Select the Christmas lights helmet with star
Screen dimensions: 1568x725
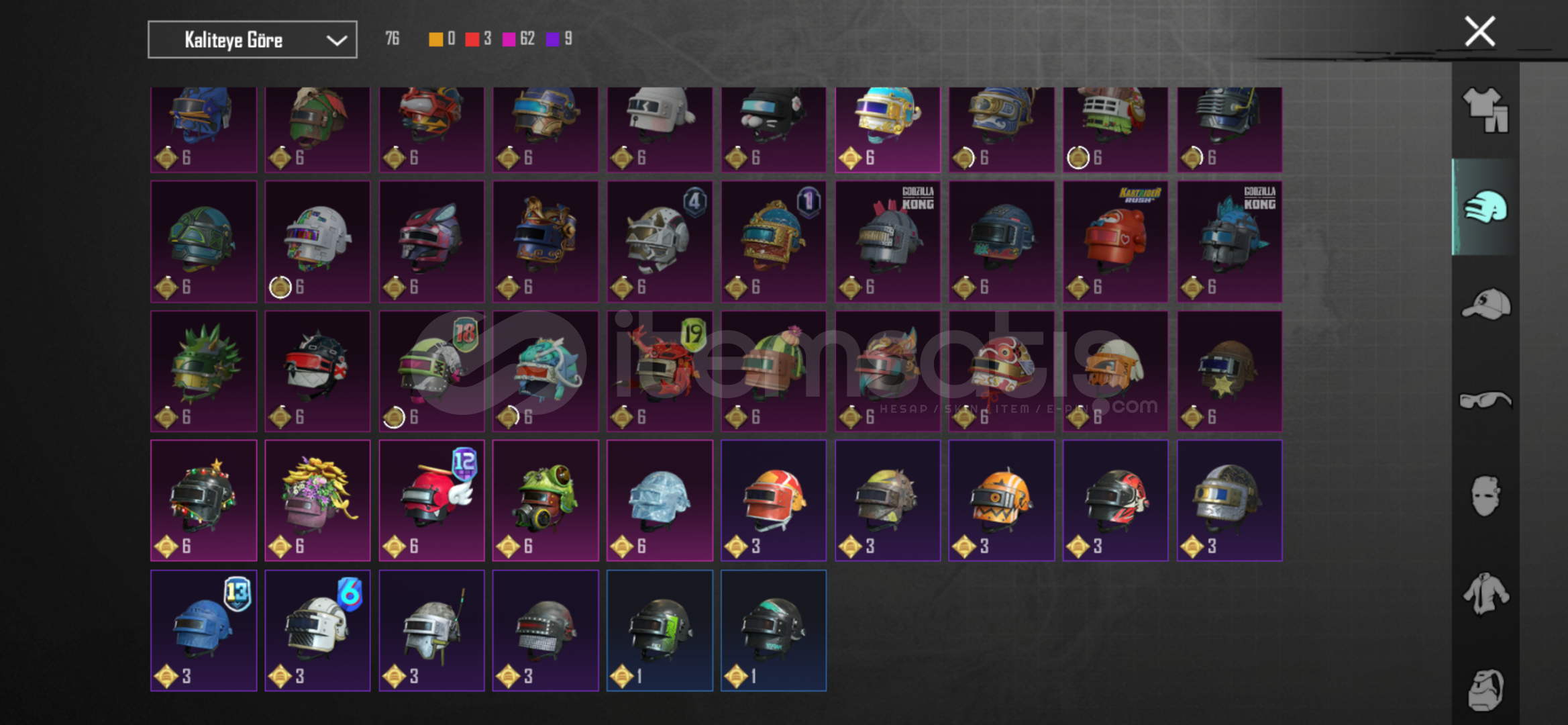point(203,501)
